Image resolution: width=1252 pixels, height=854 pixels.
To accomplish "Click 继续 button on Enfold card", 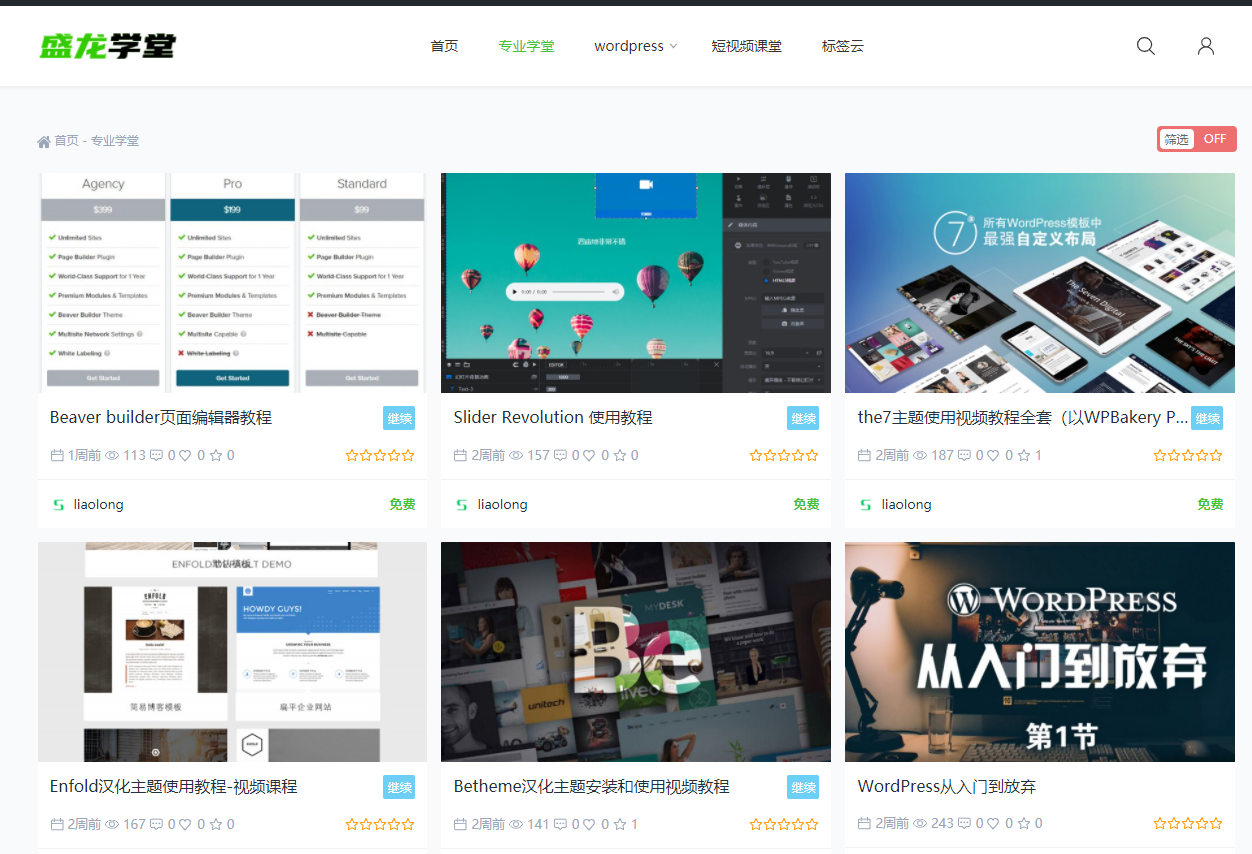I will (x=399, y=787).
